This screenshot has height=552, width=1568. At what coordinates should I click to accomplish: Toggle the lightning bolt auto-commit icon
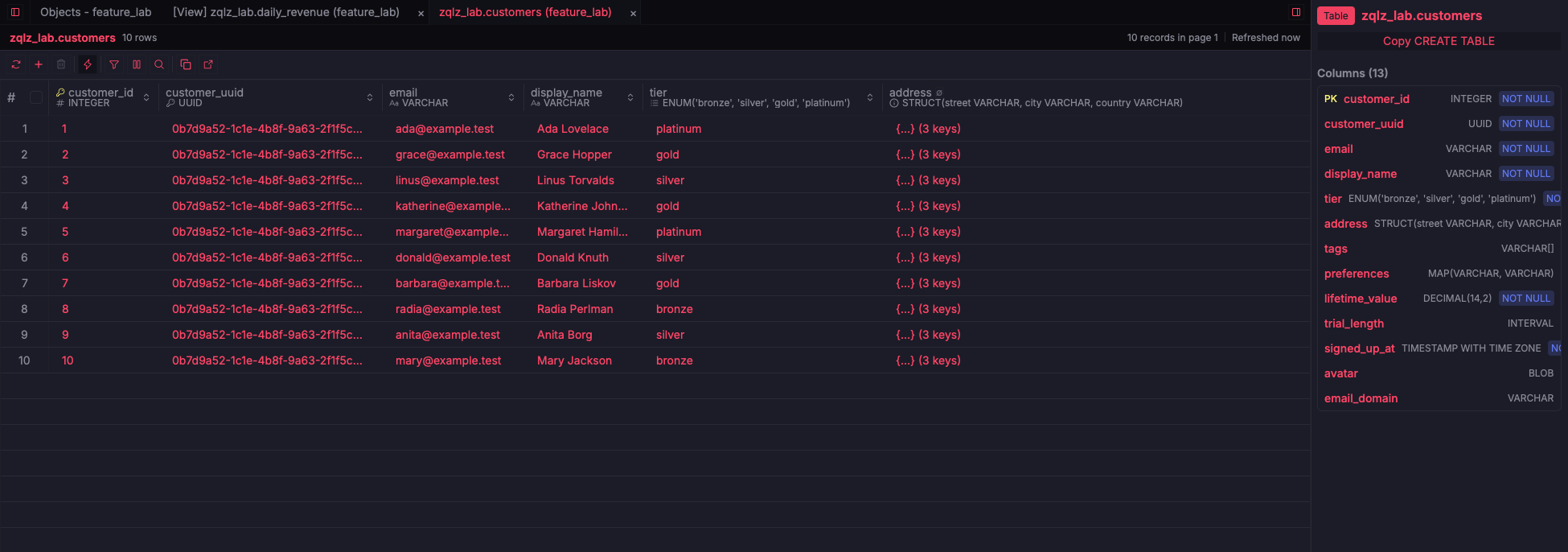88,64
